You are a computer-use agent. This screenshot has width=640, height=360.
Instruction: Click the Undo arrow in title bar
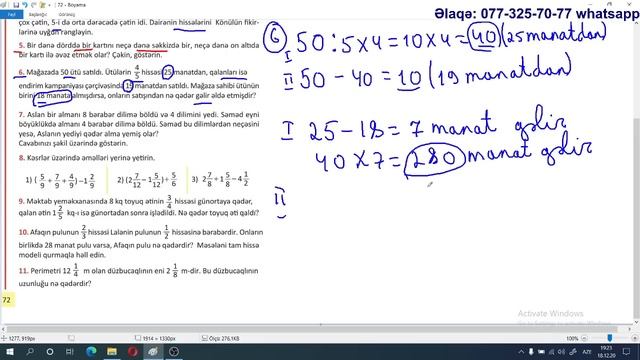(x=25, y=5)
